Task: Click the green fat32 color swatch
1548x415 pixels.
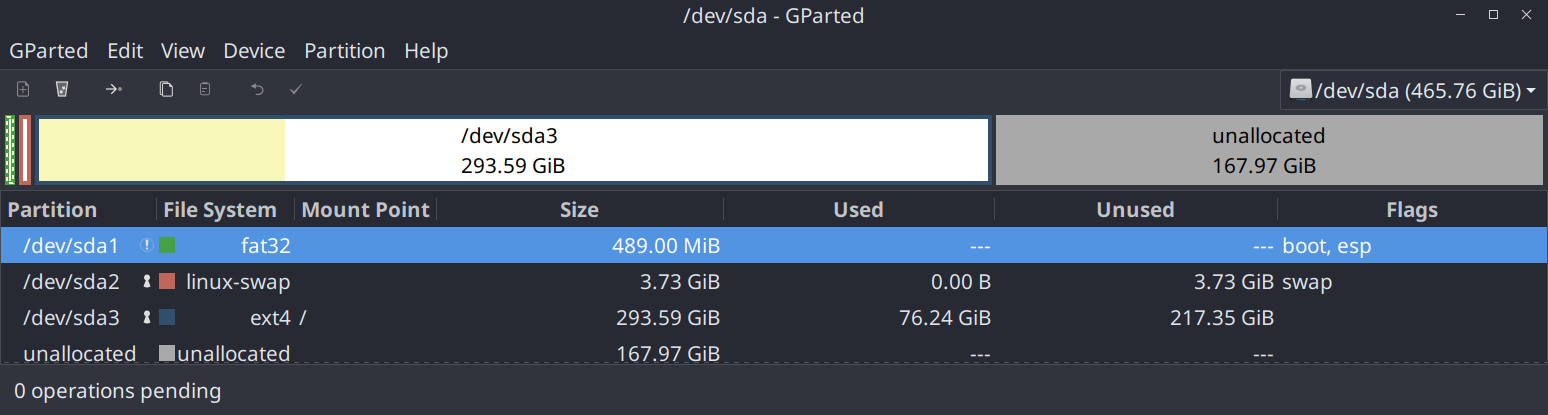Action: tap(167, 245)
